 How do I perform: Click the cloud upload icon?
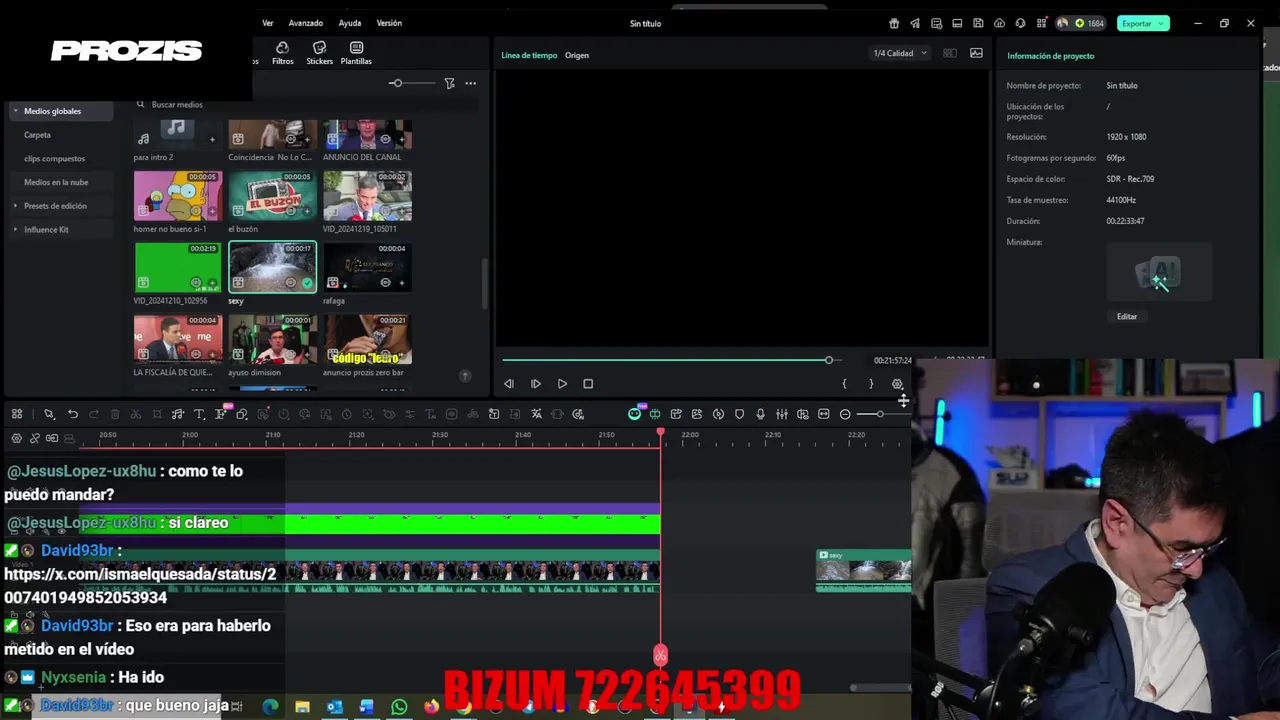point(999,23)
